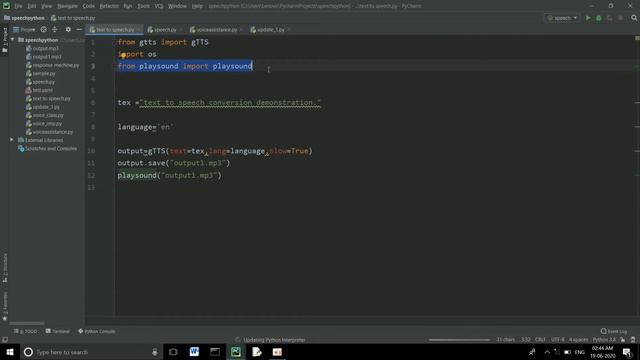The width and height of the screenshot is (640, 360).
Task: Select Scratches and Consoles in the tree
Action: [47, 149]
